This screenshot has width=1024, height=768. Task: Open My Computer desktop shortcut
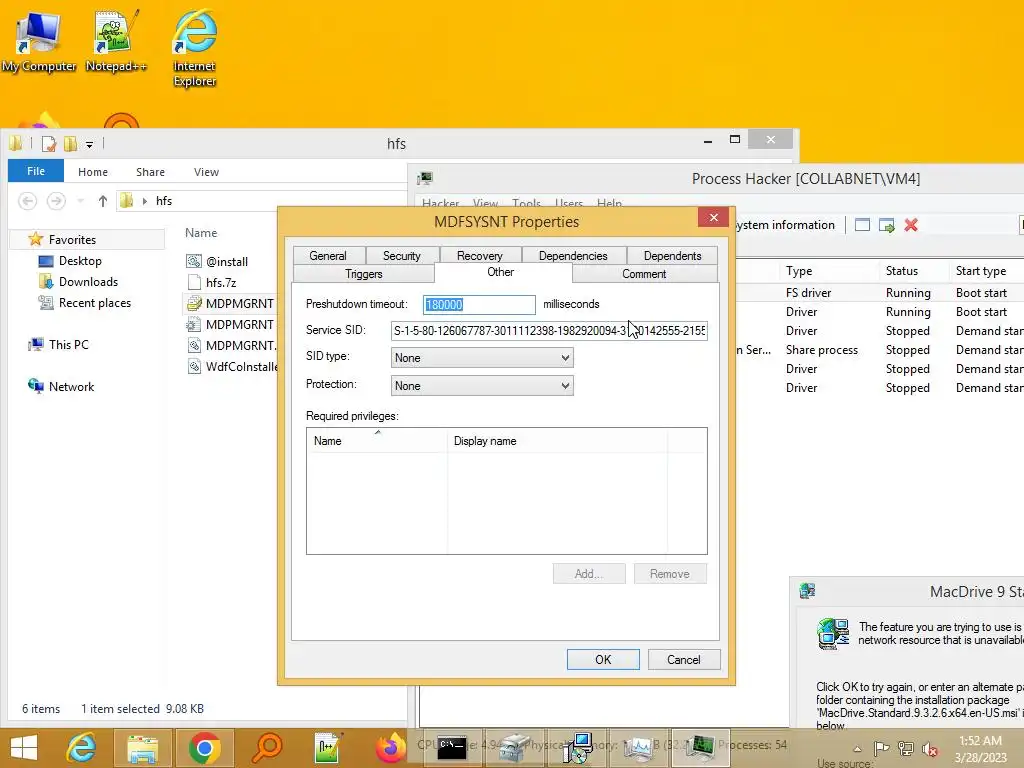pos(38,40)
